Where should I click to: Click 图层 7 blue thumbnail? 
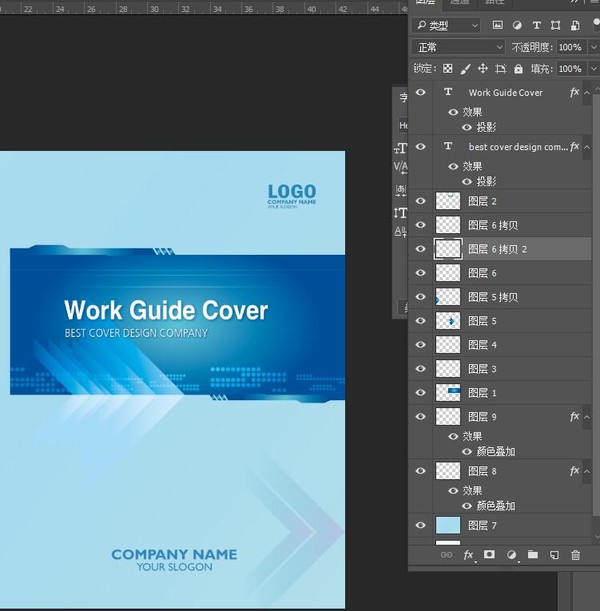pyautogui.click(x=448, y=525)
